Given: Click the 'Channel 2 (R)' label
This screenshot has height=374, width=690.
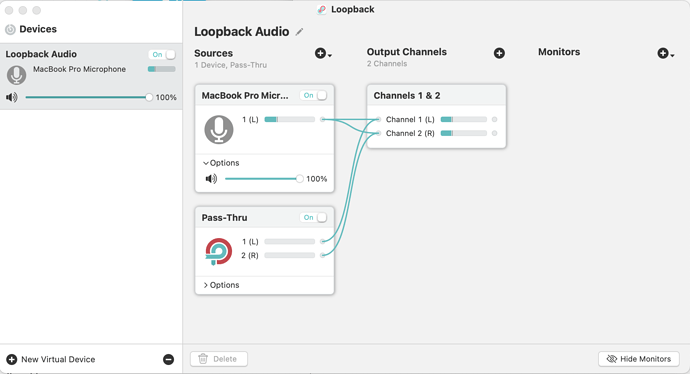Looking at the screenshot, I should click(x=410, y=133).
